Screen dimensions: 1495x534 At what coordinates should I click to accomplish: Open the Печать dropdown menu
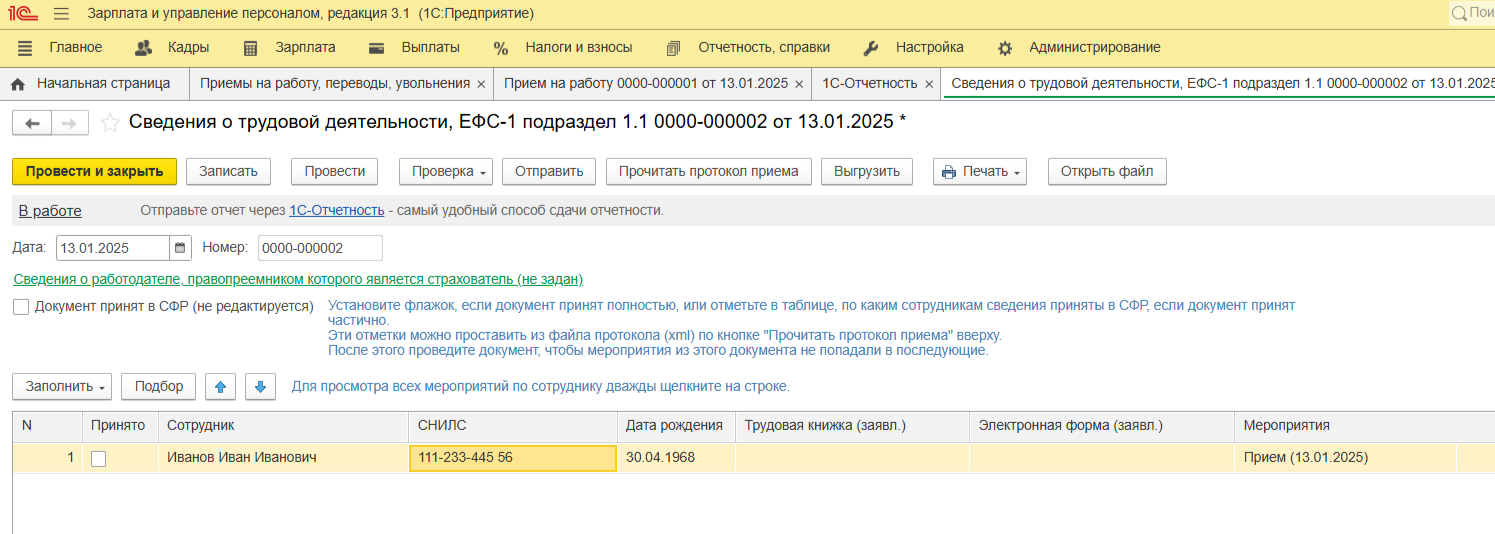tap(979, 172)
